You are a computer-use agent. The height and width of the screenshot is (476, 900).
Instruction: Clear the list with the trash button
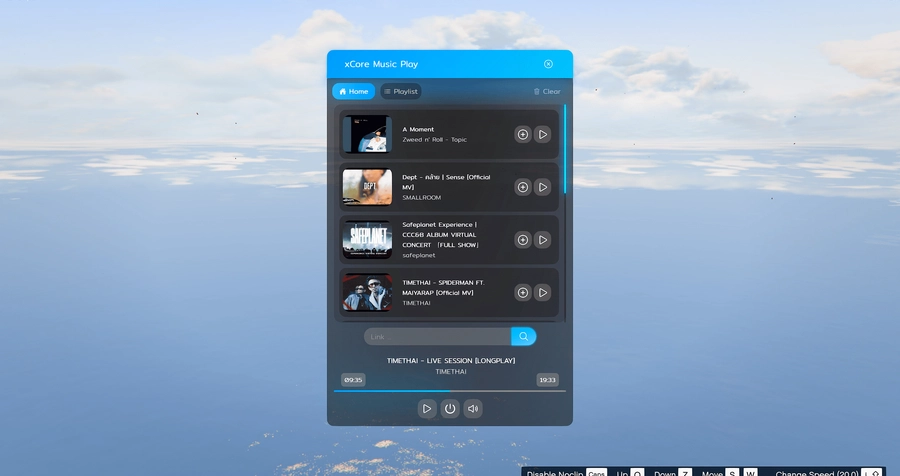click(547, 91)
